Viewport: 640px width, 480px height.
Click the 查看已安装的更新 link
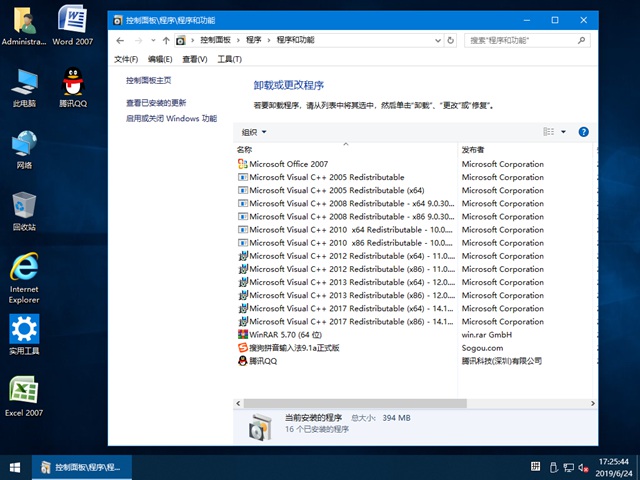click(x=156, y=102)
